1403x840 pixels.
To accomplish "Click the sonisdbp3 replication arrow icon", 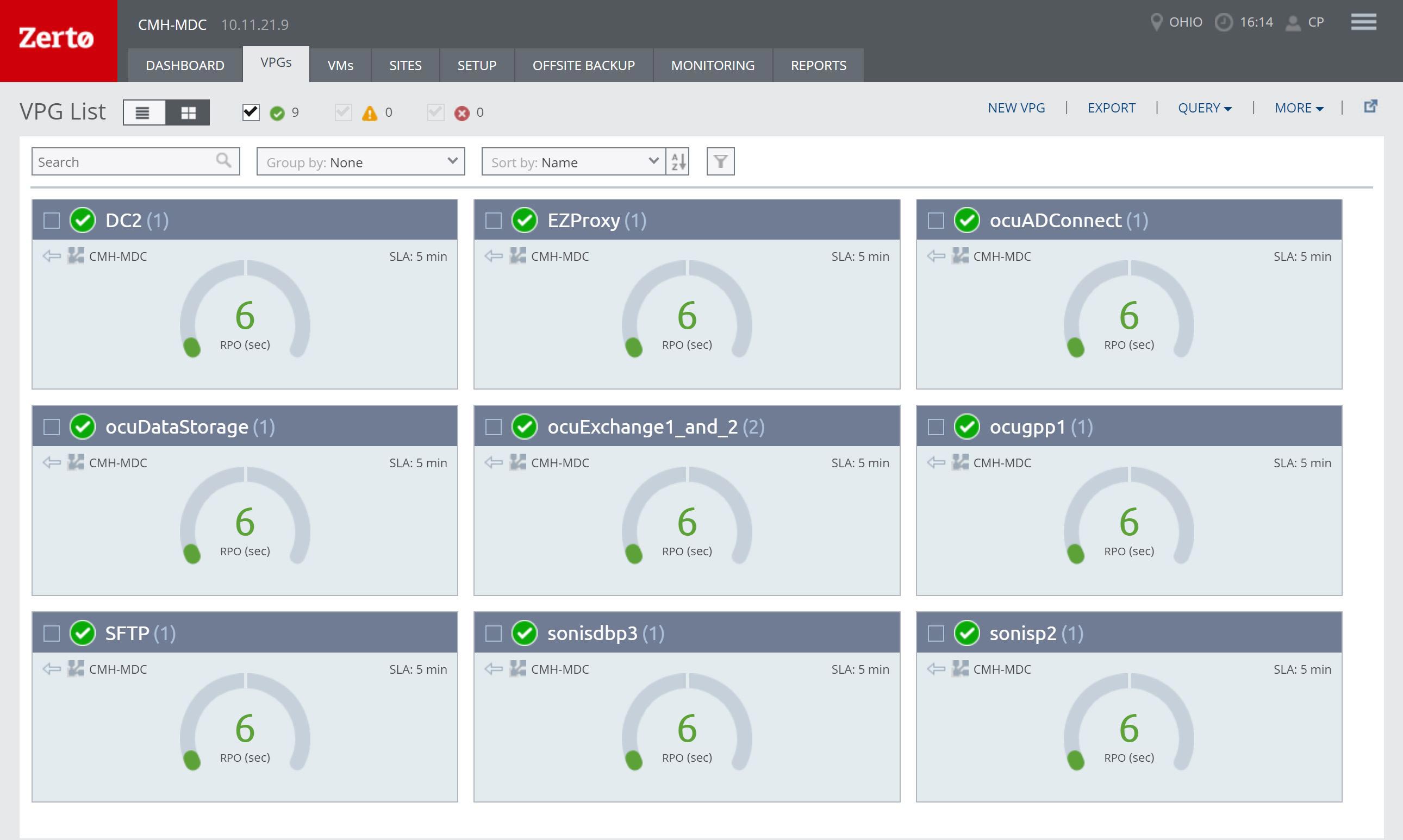I will (x=494, y=669).
